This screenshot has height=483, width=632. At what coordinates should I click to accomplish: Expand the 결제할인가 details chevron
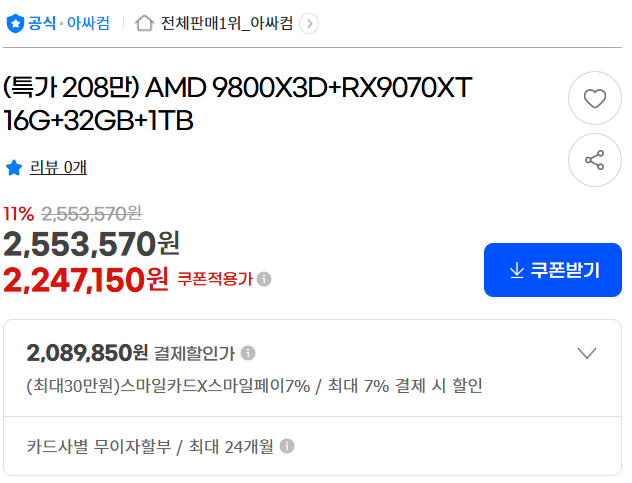586,353
